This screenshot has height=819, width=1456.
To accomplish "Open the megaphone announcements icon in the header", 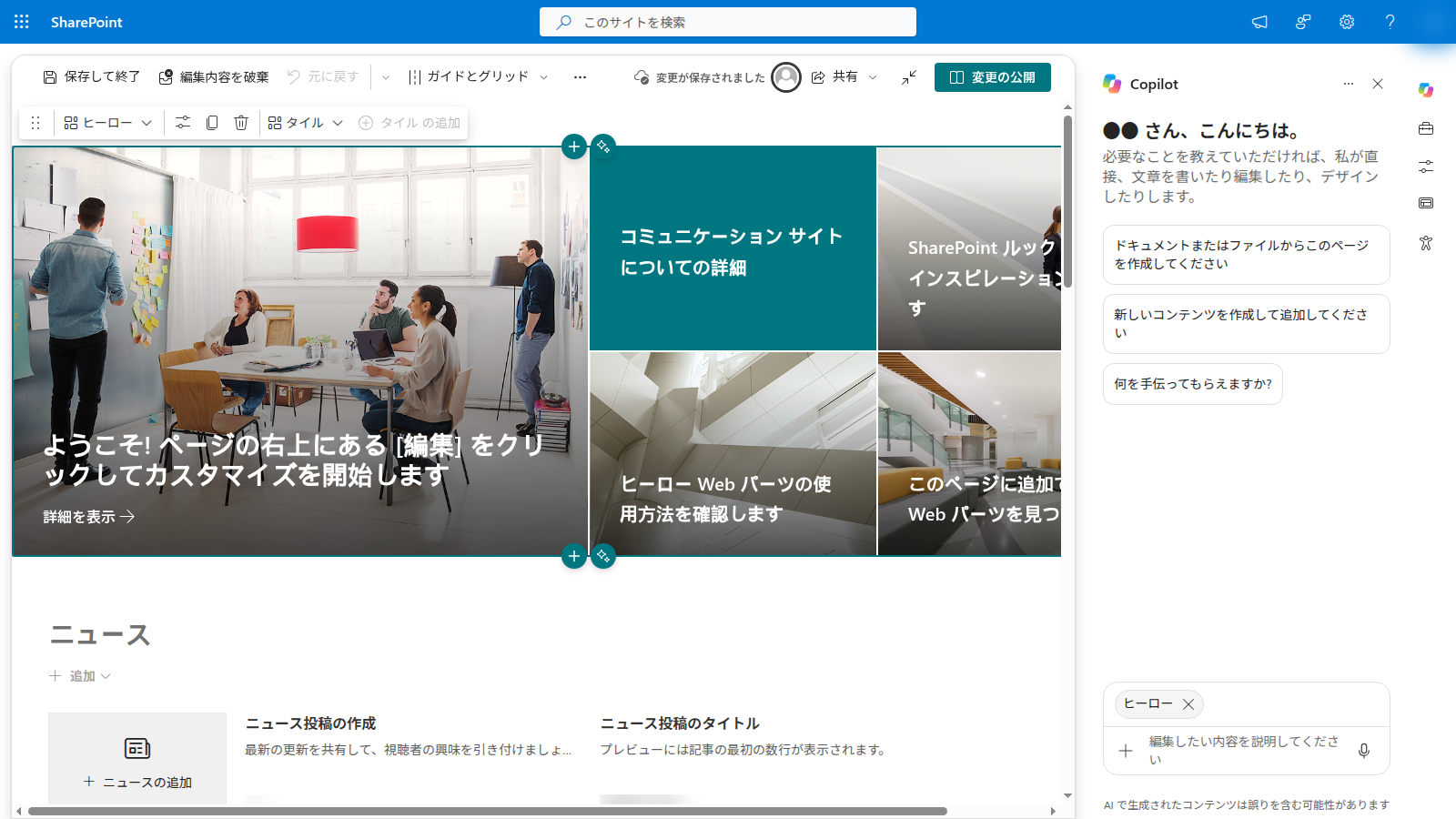I will [x=1259, y=22].
